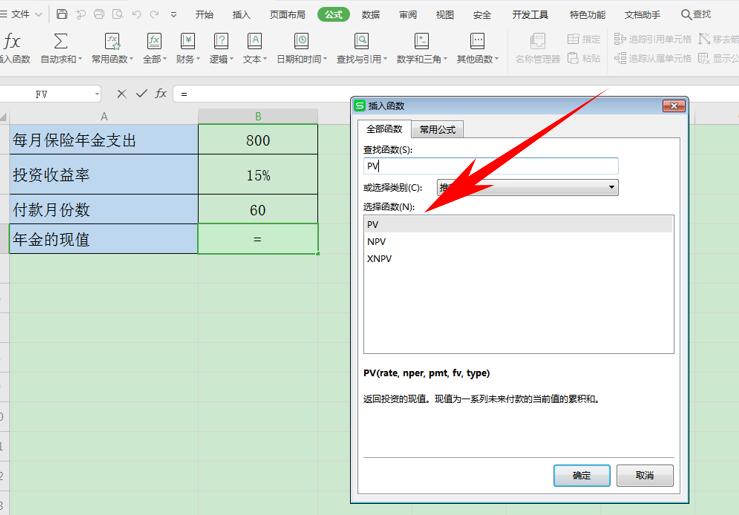Click the Undo arrow icon

point(137,14)
